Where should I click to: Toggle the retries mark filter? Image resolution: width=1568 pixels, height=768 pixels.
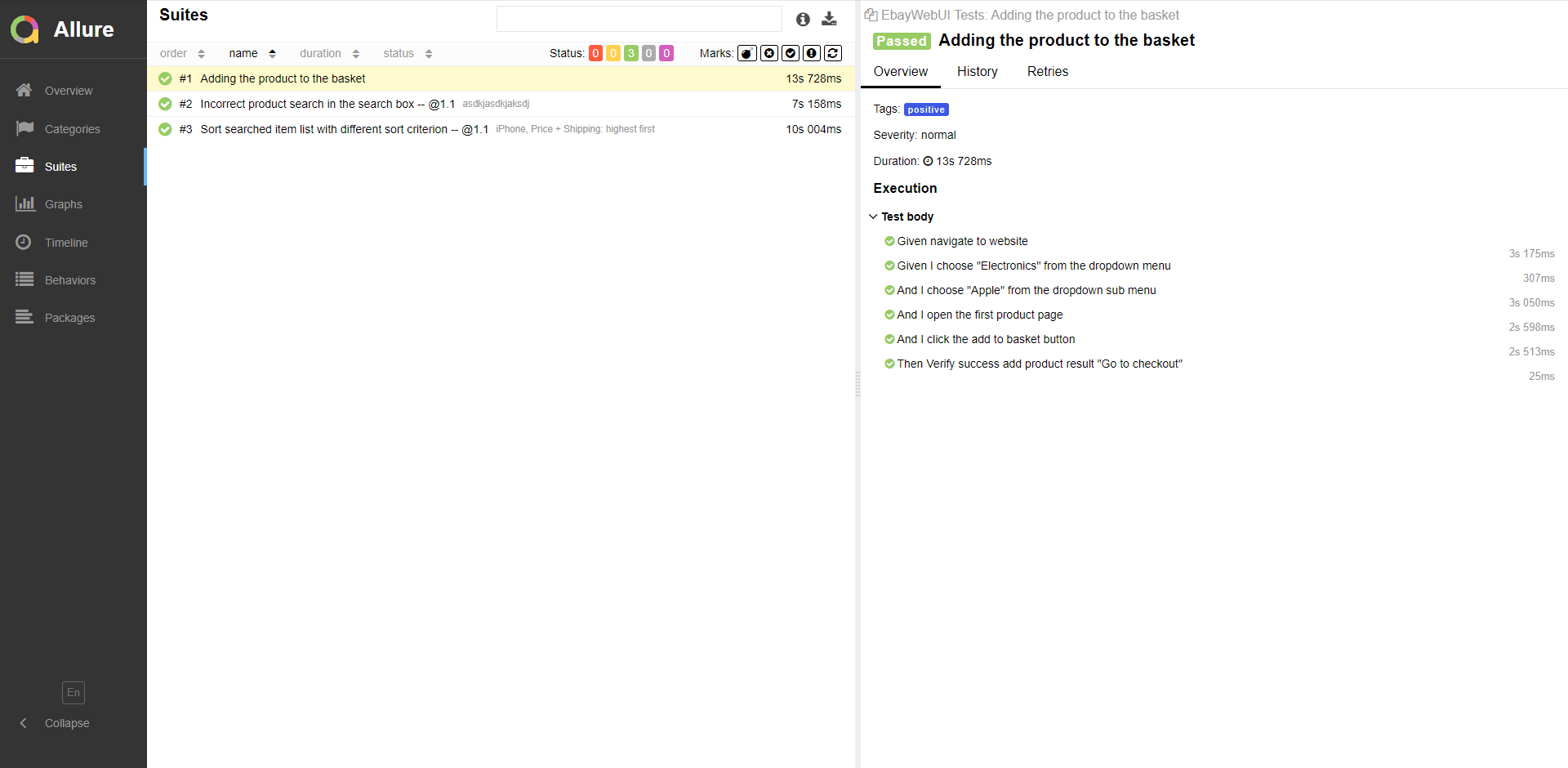(x=833, y=52)
